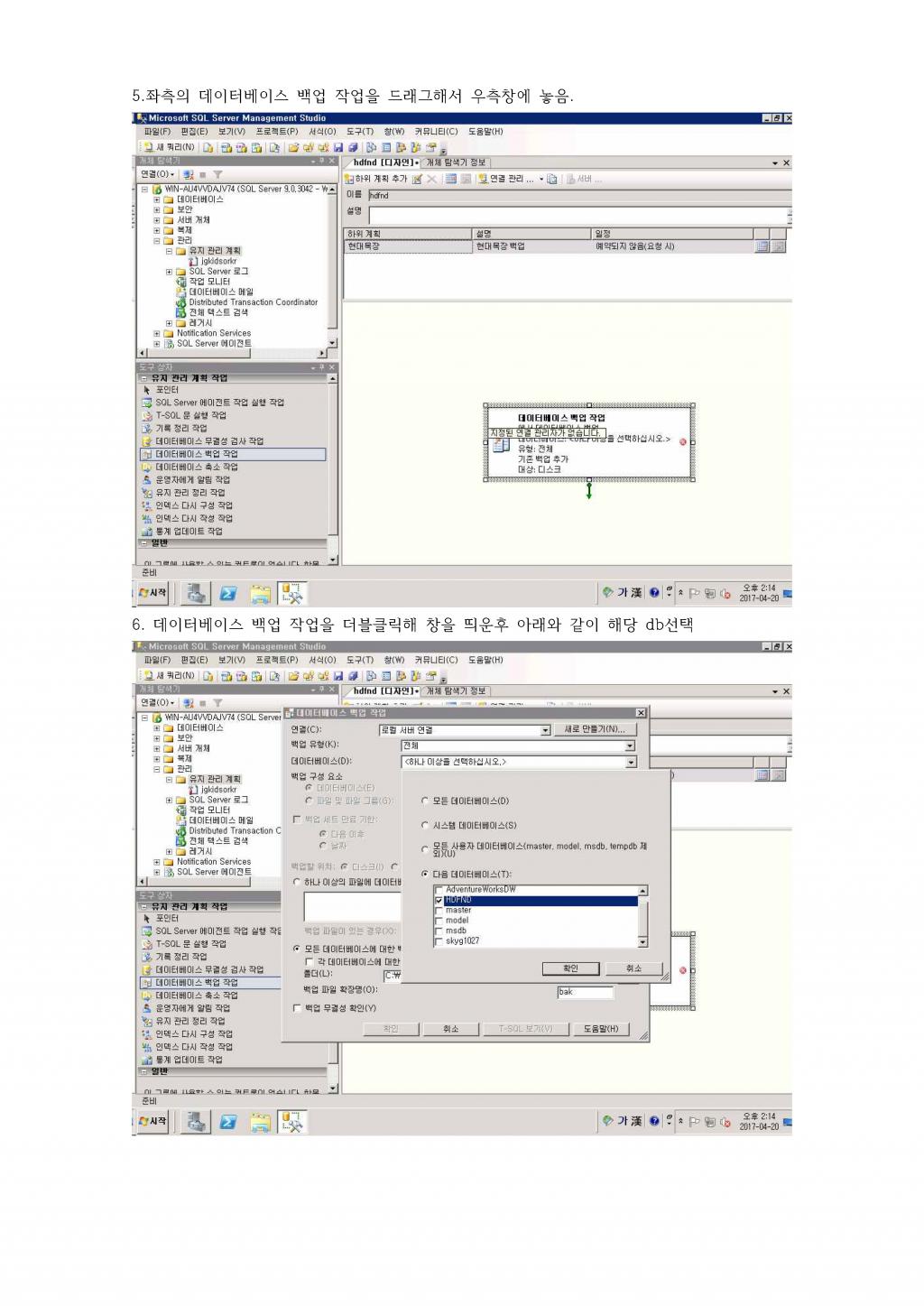Click the Distributed Transaction Coordinator icon in the upper screenshot
The height and width of the screenshot is (1306, 924).
(x=181, y=302)
